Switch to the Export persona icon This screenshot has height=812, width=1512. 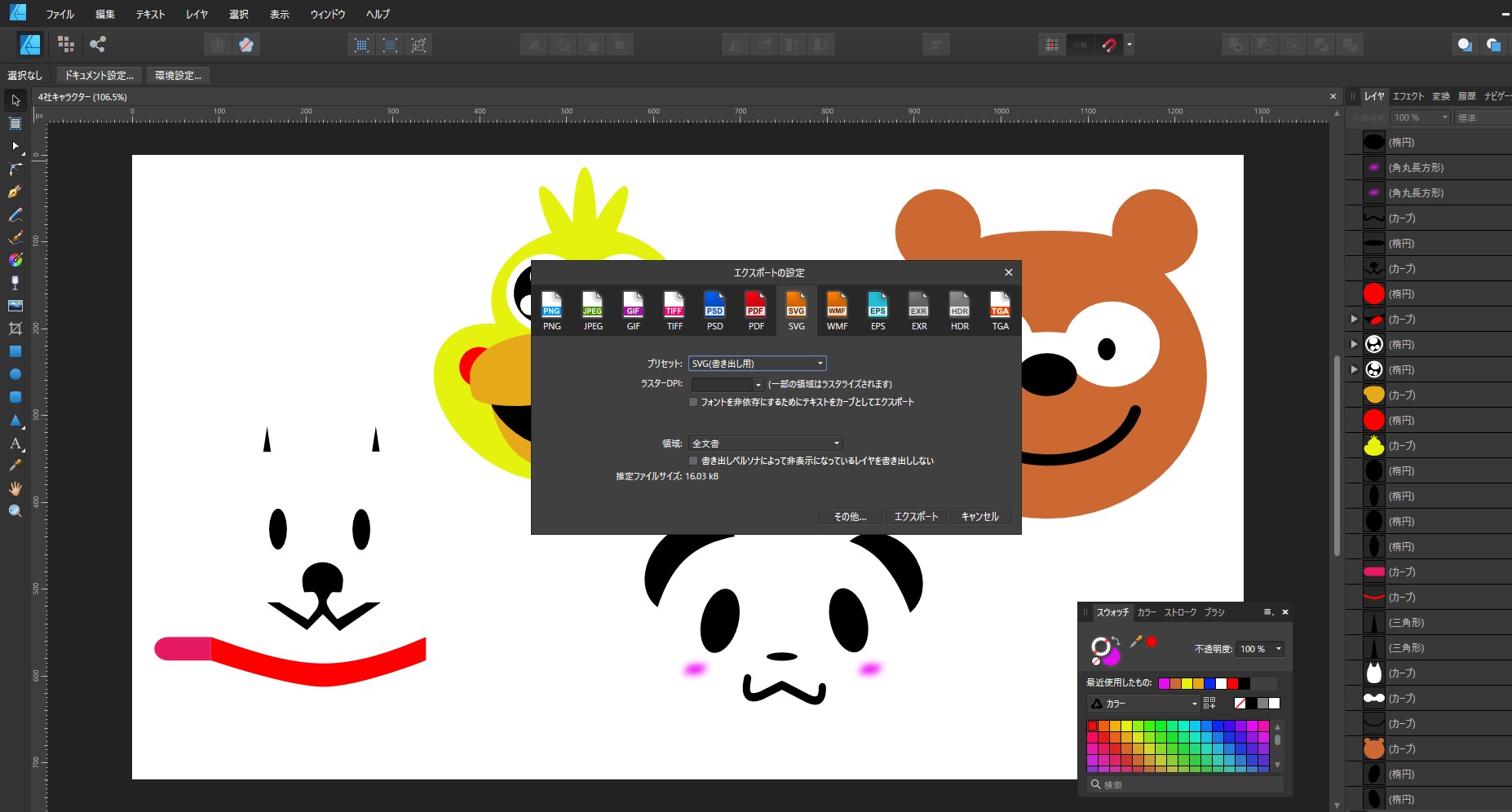(x=98, y=44)
